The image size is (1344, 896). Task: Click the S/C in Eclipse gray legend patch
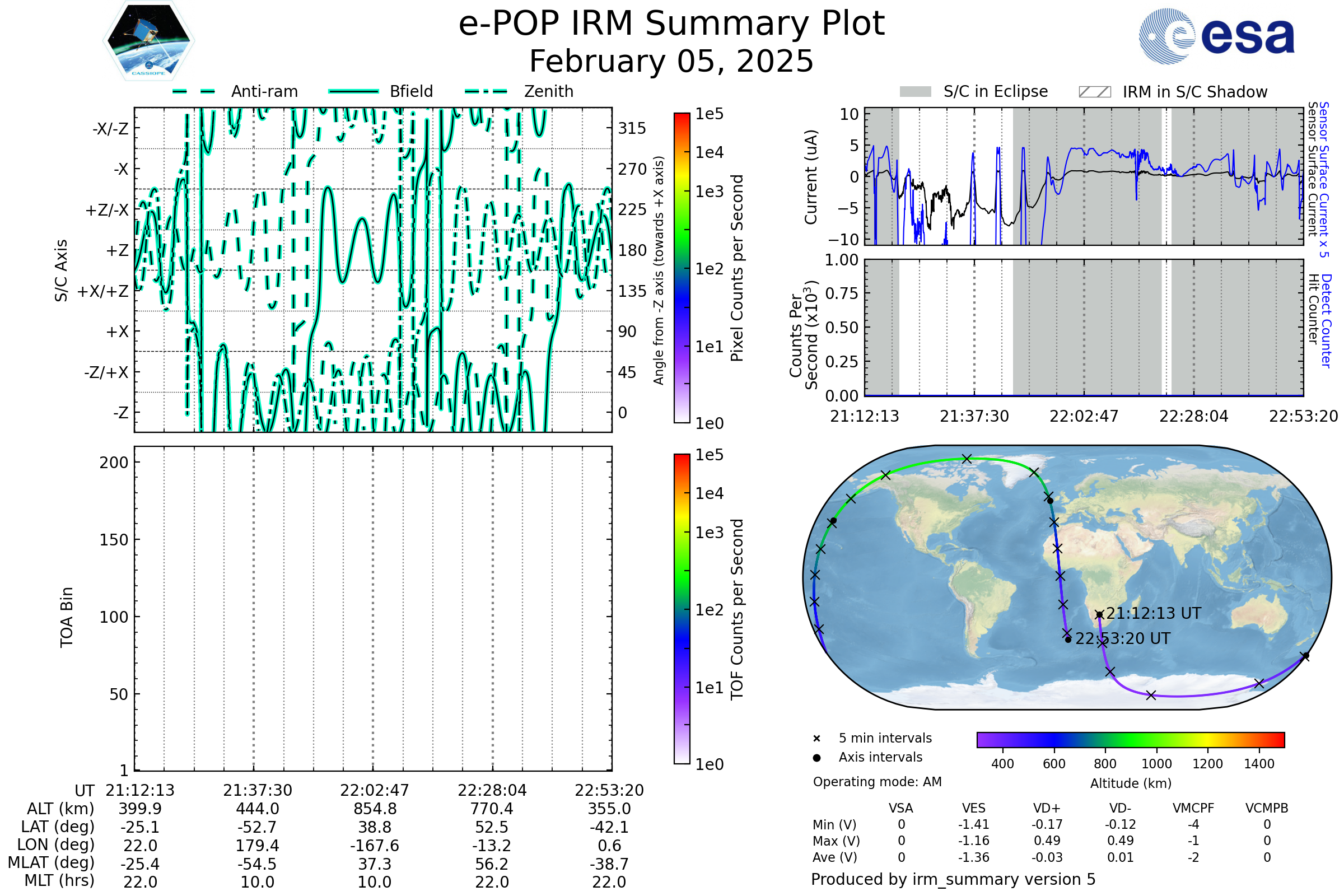click(915, 92)
